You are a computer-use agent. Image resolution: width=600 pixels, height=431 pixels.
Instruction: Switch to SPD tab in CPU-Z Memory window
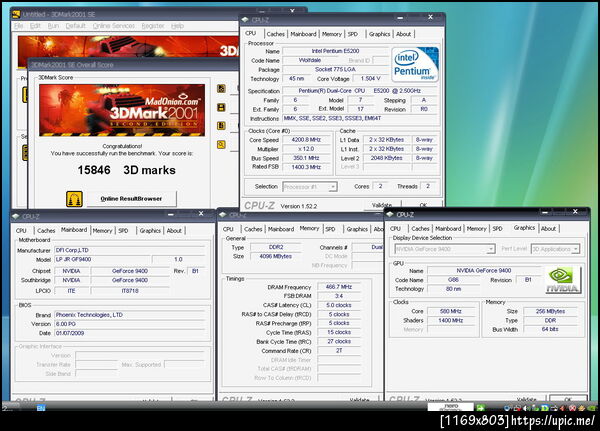click(x=330, y=229)
